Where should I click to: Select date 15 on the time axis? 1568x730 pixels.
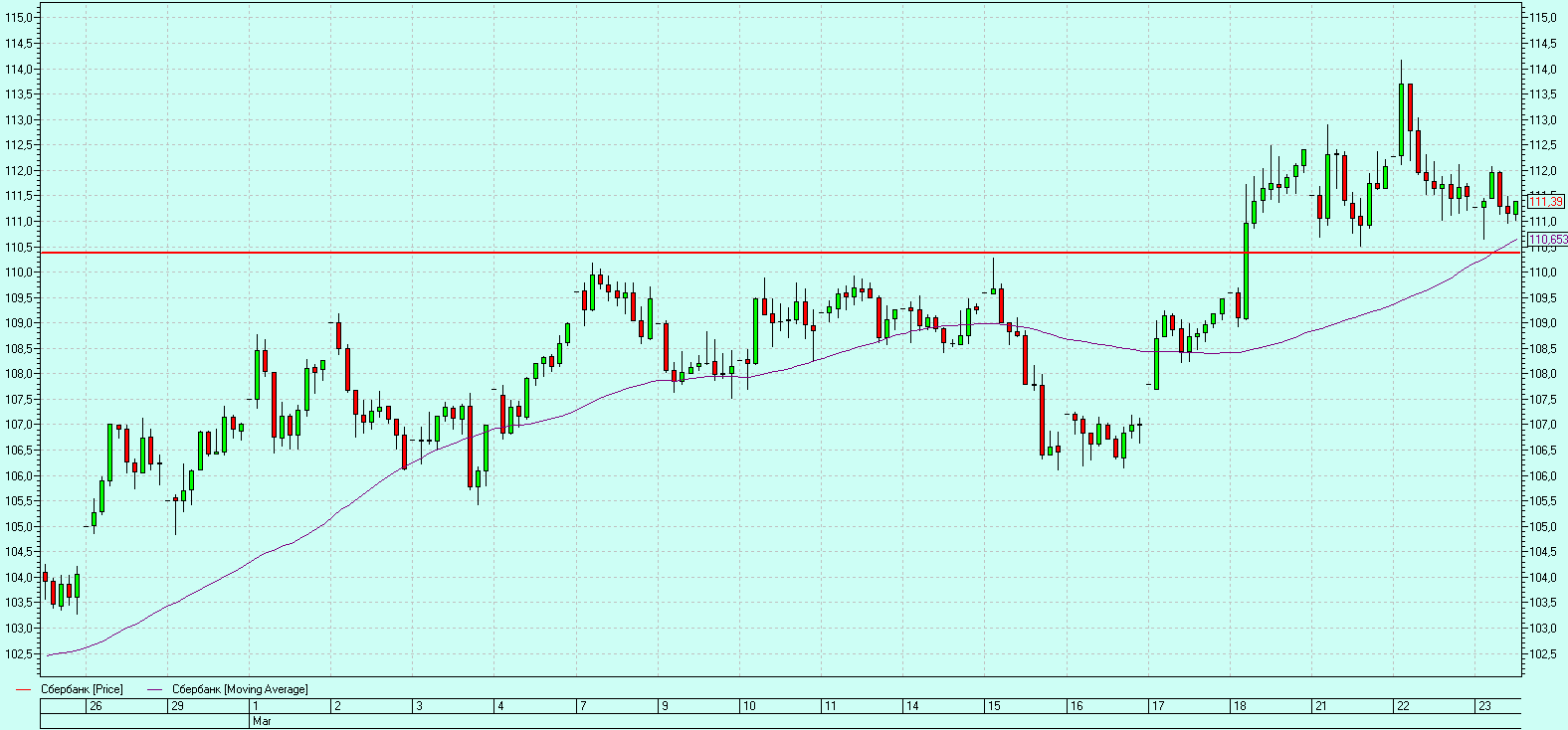click(x=994, y=706)
